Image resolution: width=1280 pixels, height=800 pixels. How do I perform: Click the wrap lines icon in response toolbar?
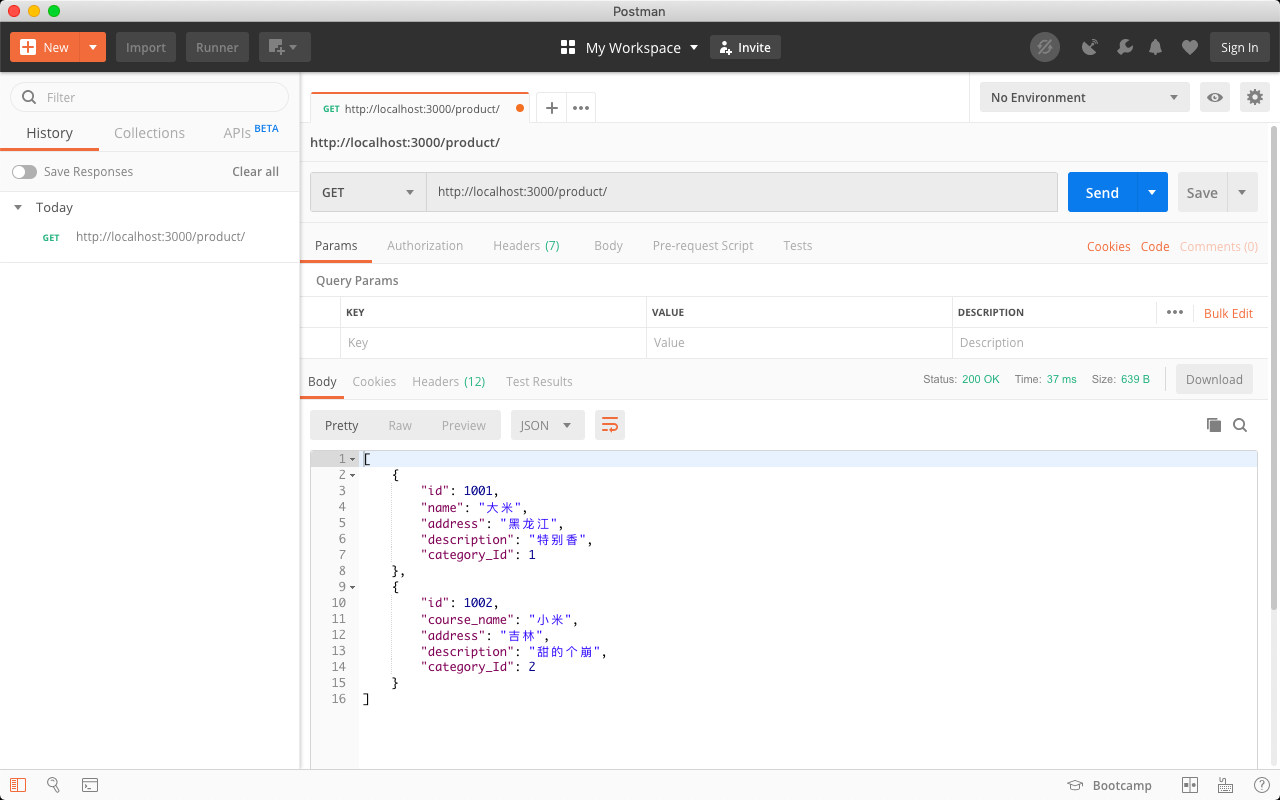(x=609, y=425)
